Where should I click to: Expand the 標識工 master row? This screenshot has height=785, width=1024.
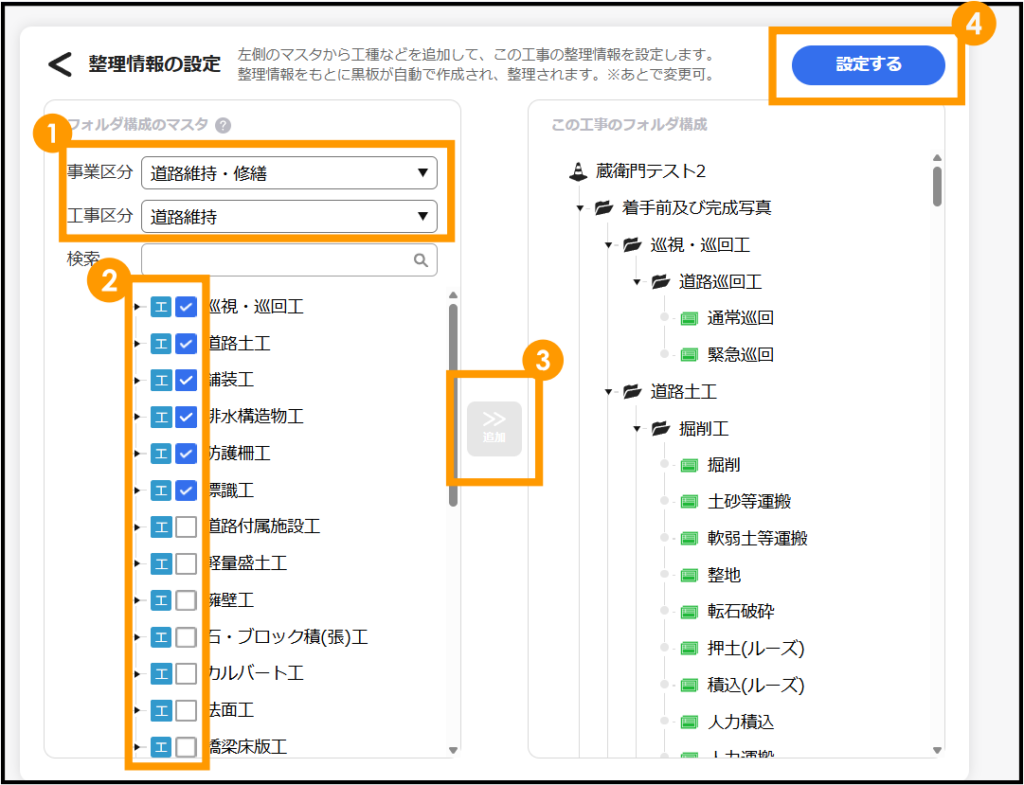pos(137,489)
